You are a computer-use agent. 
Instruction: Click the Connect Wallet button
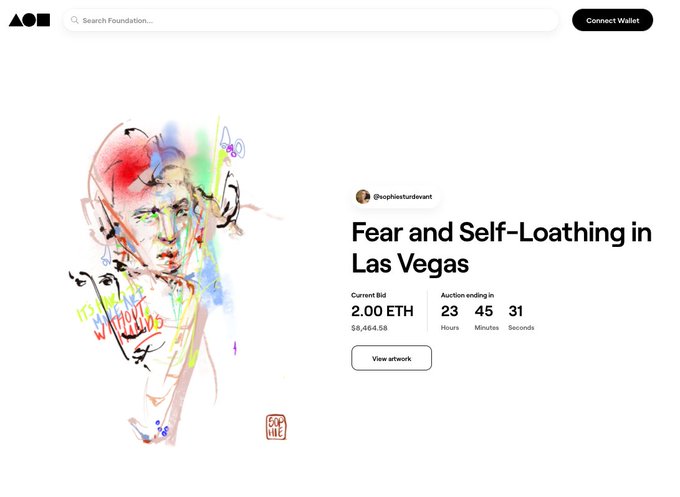click(612, 20)
